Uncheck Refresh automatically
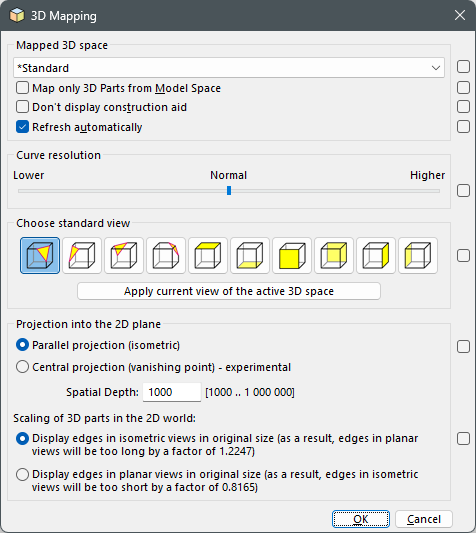The width and height of the screenshot is (476, 533). pyautogui.click(x=22, y=127)
